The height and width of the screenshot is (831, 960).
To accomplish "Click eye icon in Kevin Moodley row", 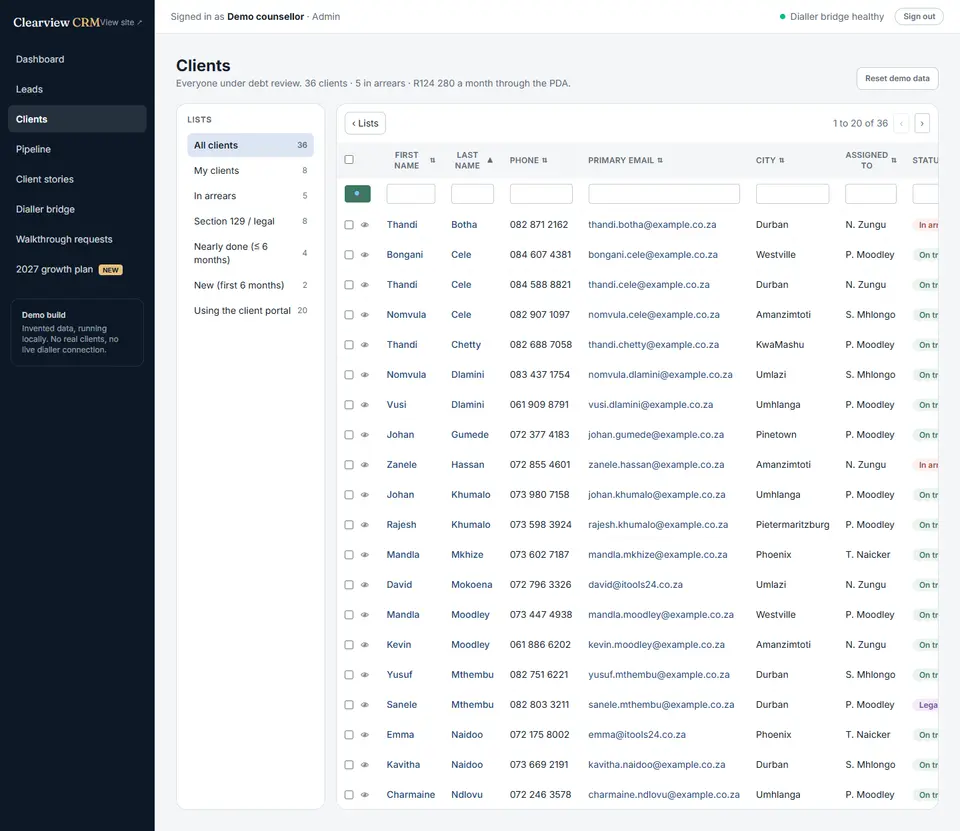I will (365, 645).
